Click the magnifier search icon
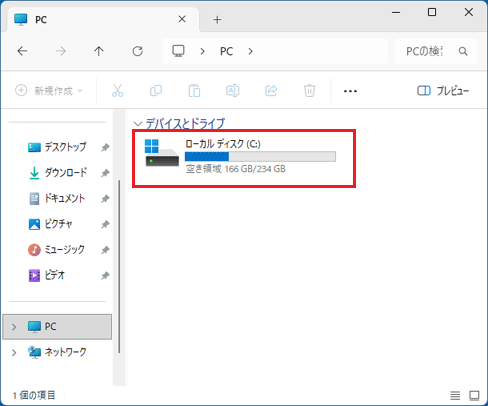The height and width of the screenshot is (406, 488). [463, 51]
